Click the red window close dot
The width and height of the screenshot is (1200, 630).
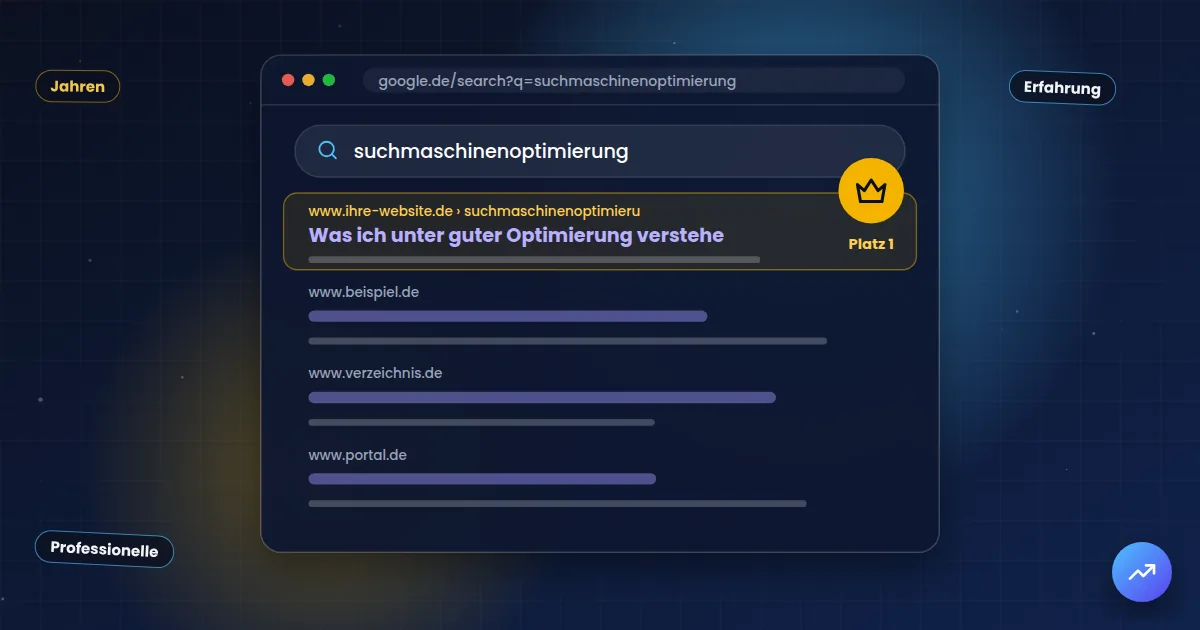[288, 81]
